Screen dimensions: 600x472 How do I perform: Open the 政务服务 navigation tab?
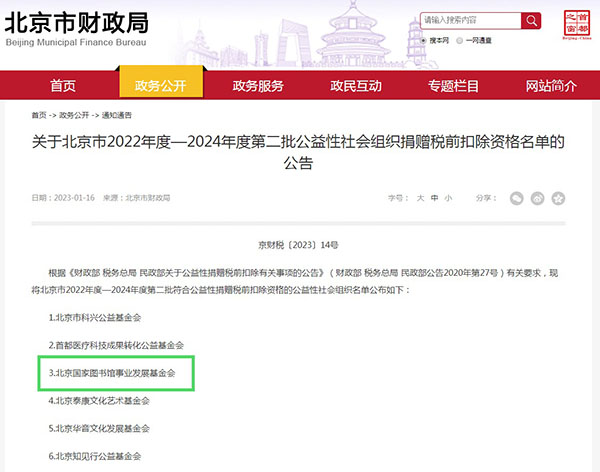point(258,86)
